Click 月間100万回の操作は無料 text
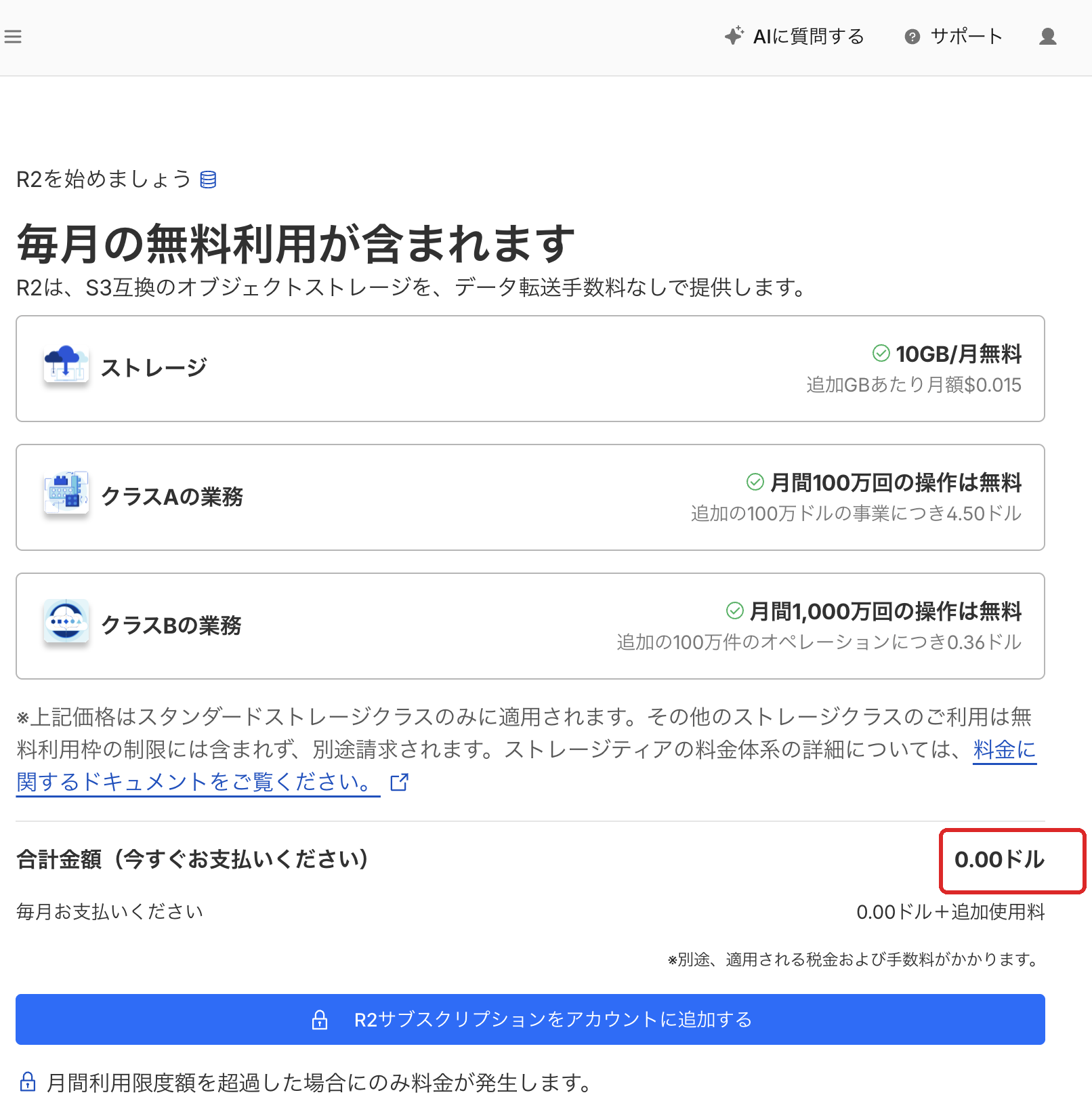1092x1097 pixels. click(896, 482)
